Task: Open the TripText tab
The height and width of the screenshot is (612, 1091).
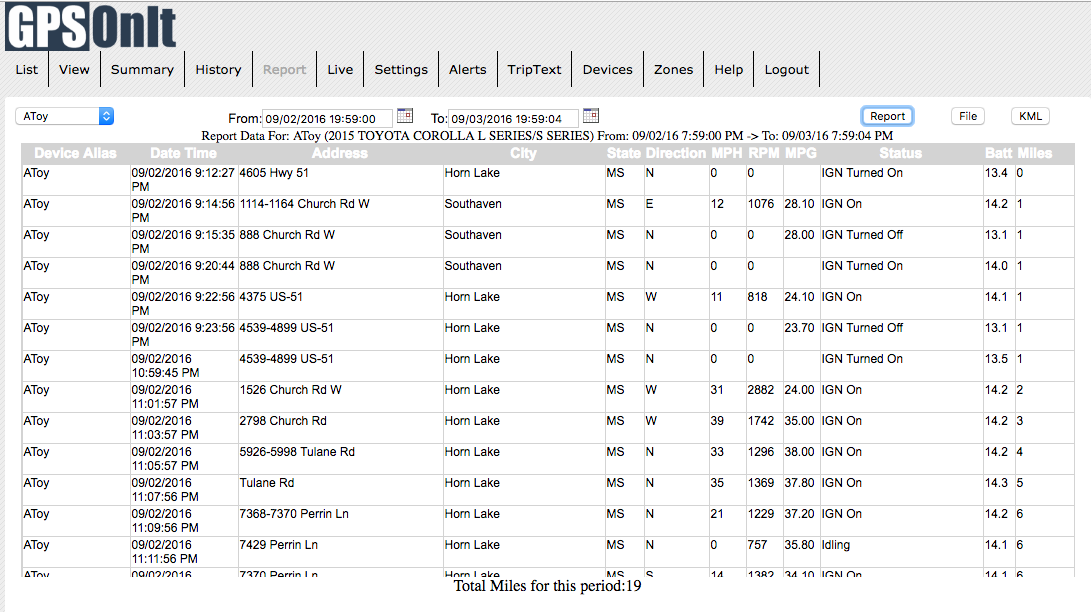Action: tap(534, 70)
